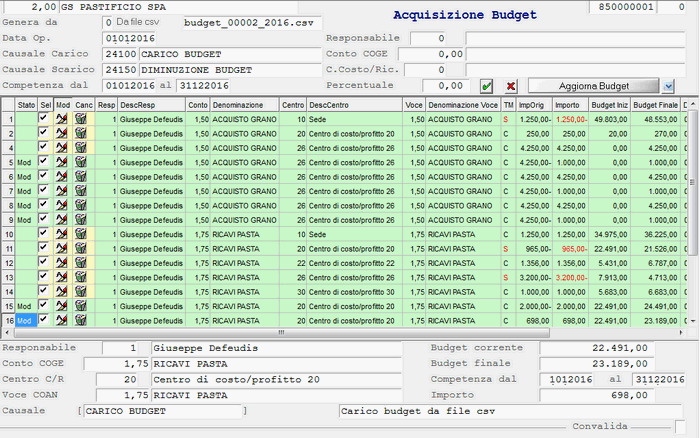The height and width of the screenshot is (438, 700).
Task: Click the Centro di costo/profitto 22 cell
Action: [352, 263]
